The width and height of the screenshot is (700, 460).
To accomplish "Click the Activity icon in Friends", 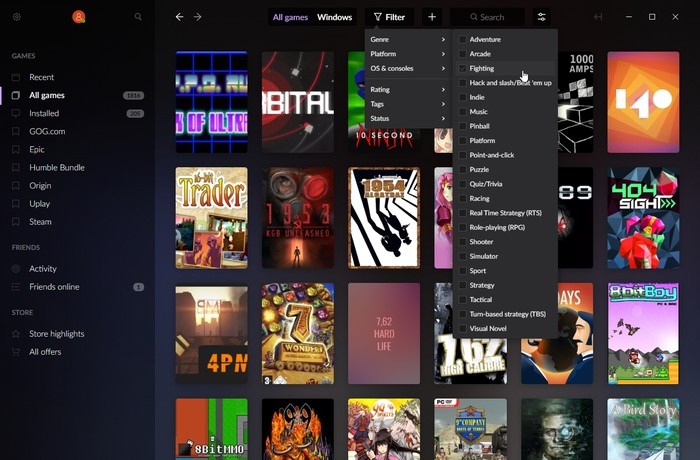I will (16, 269).
